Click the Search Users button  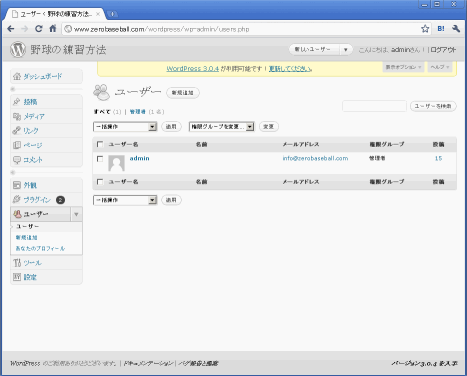433,106
